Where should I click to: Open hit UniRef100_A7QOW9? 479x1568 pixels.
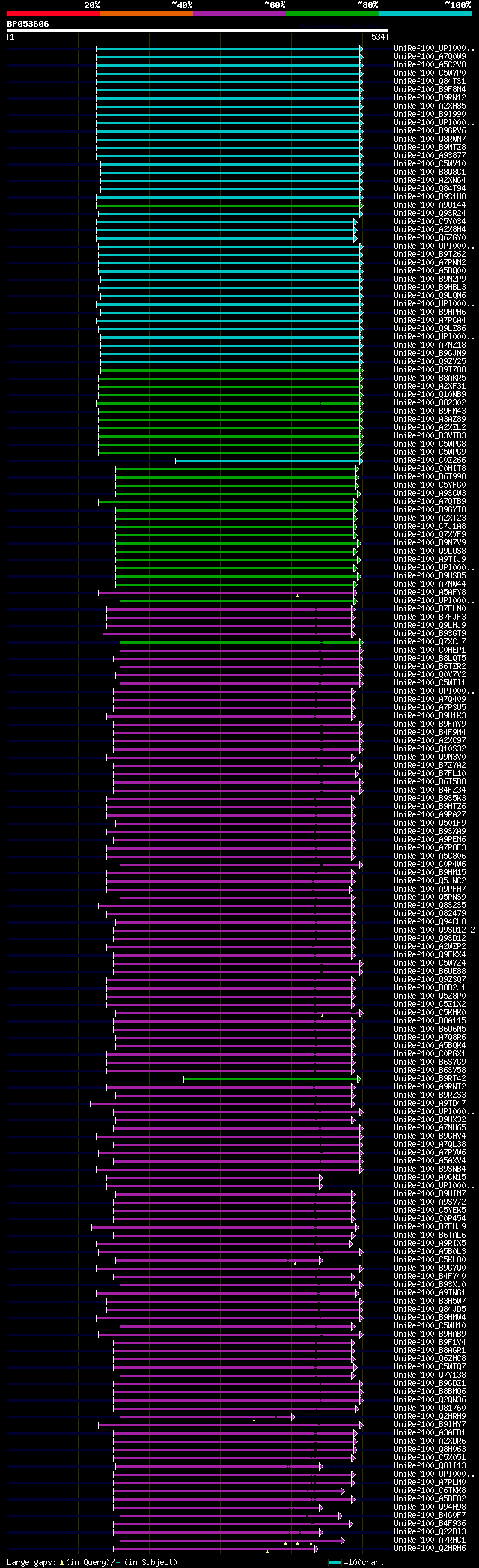(x=430, y=56)
